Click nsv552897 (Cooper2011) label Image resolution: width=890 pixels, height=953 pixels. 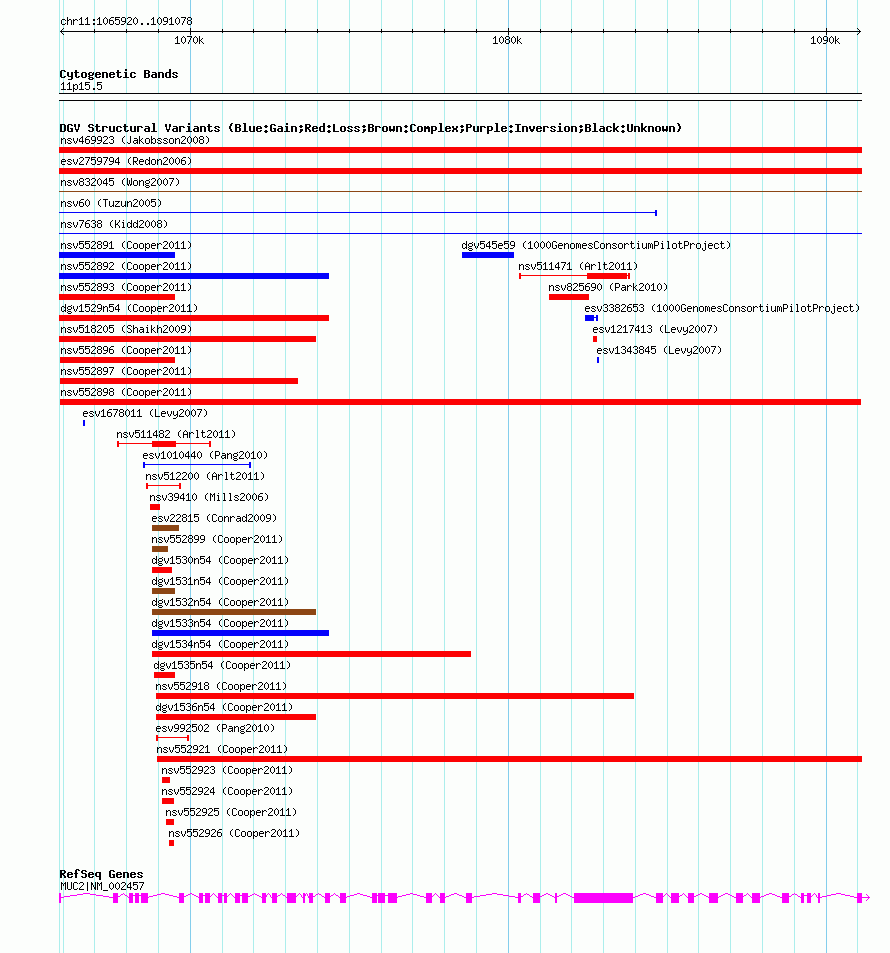click(x=126, y=371)
